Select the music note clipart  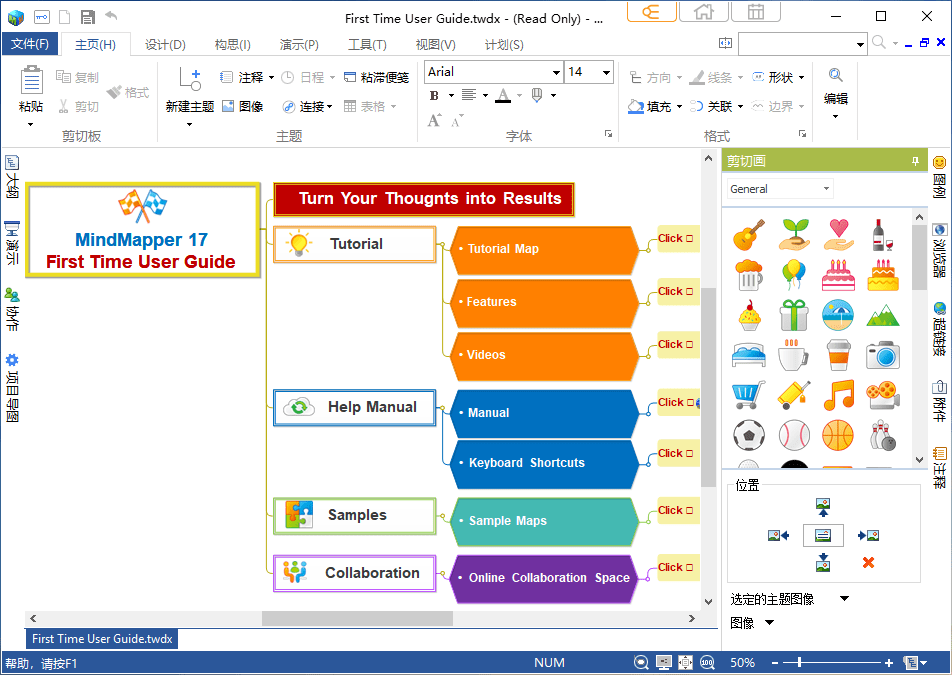point(838,395)
